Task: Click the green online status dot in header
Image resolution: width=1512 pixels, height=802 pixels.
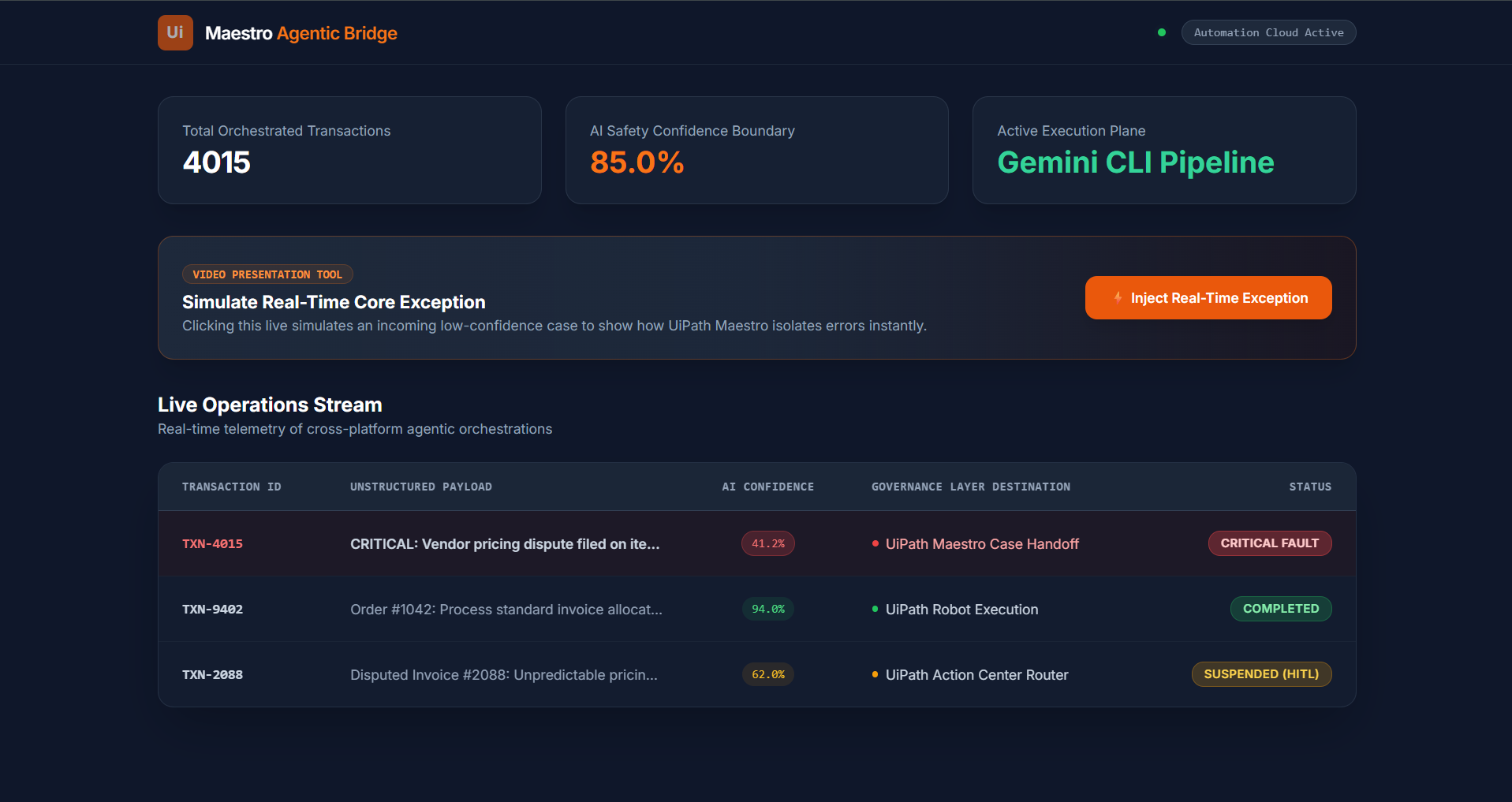Action: click(x=1162, y=32)
